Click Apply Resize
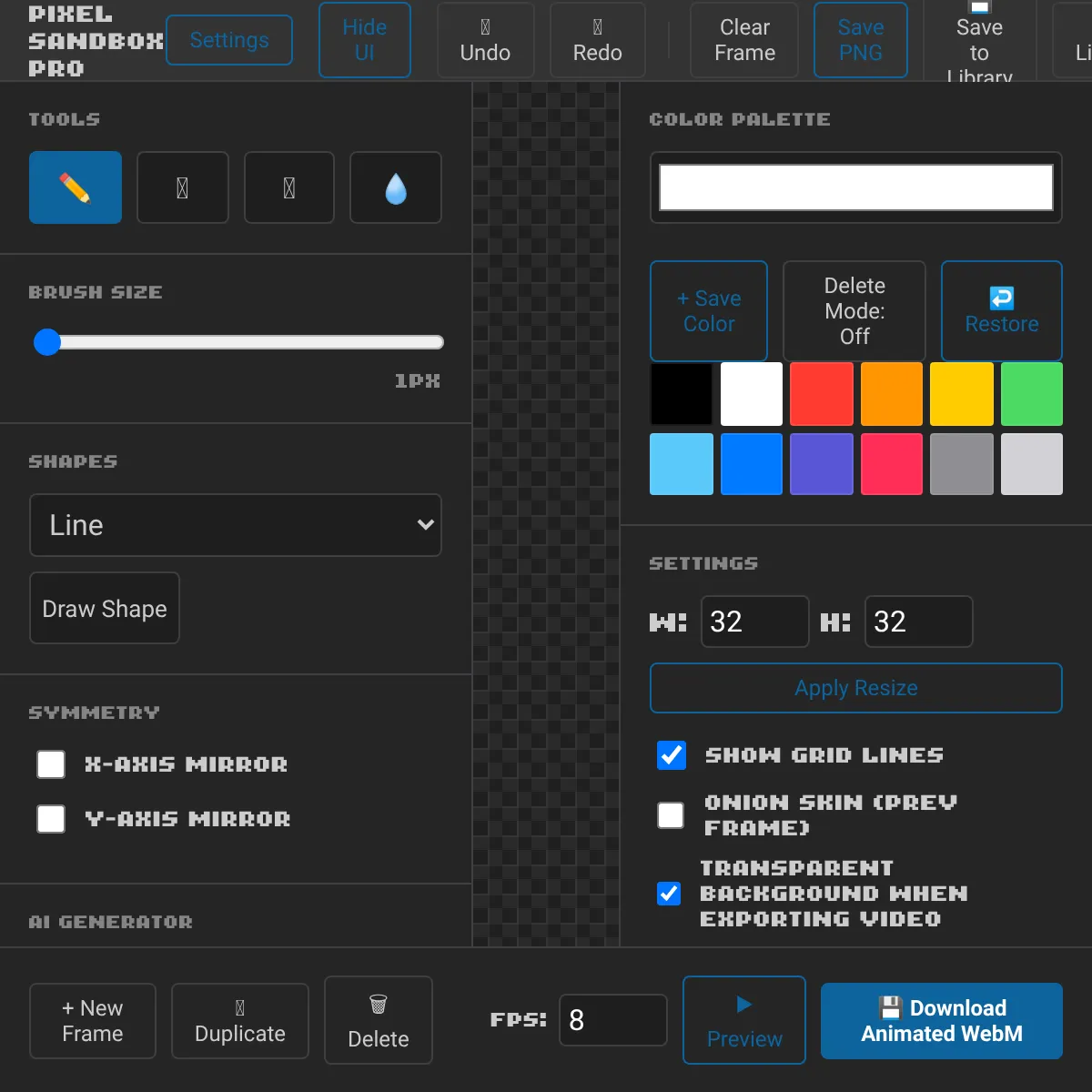The image size is (1092, 1092). (856, 688)
